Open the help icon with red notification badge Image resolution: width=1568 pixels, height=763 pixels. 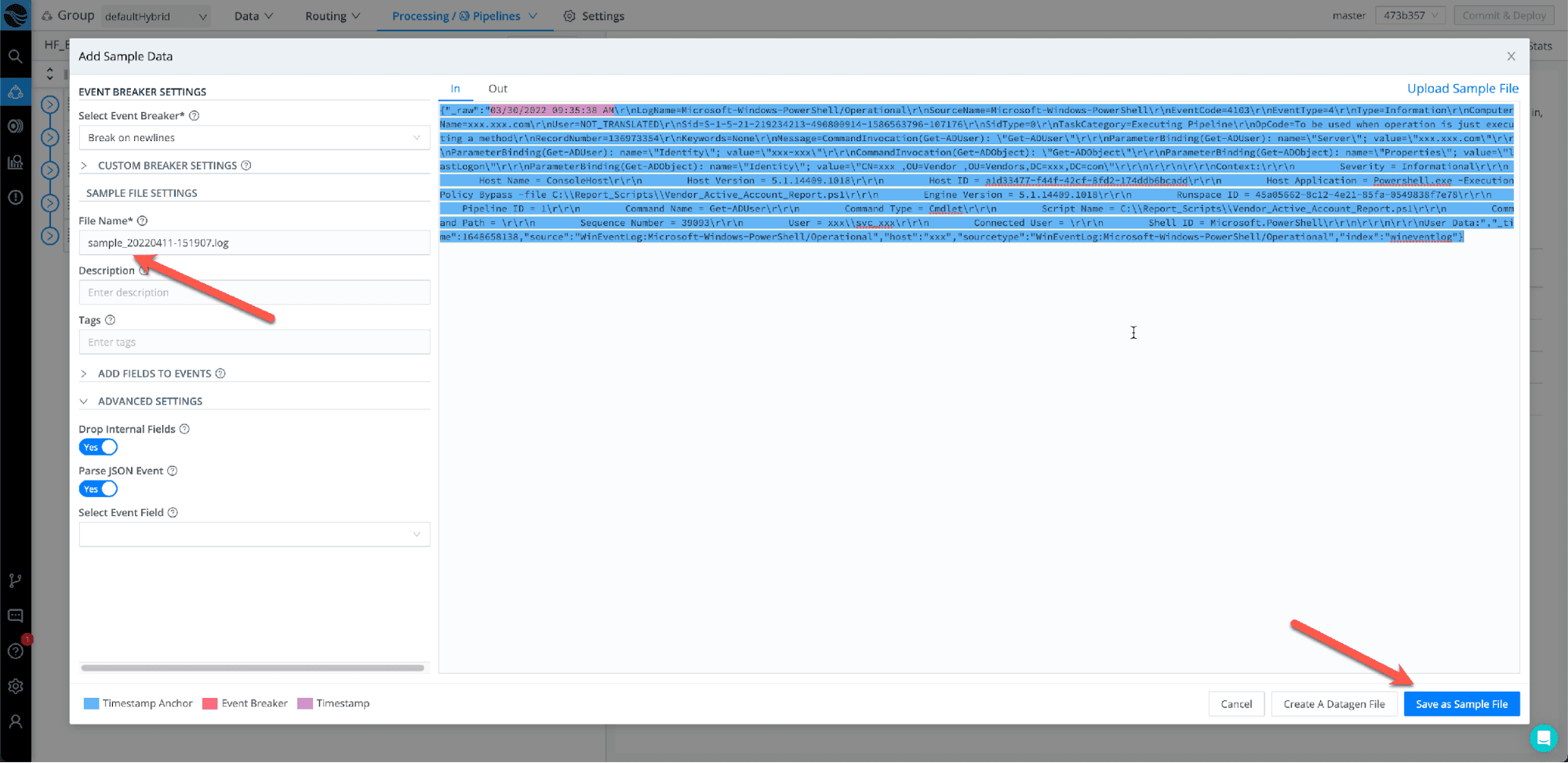tap(15, 651)
